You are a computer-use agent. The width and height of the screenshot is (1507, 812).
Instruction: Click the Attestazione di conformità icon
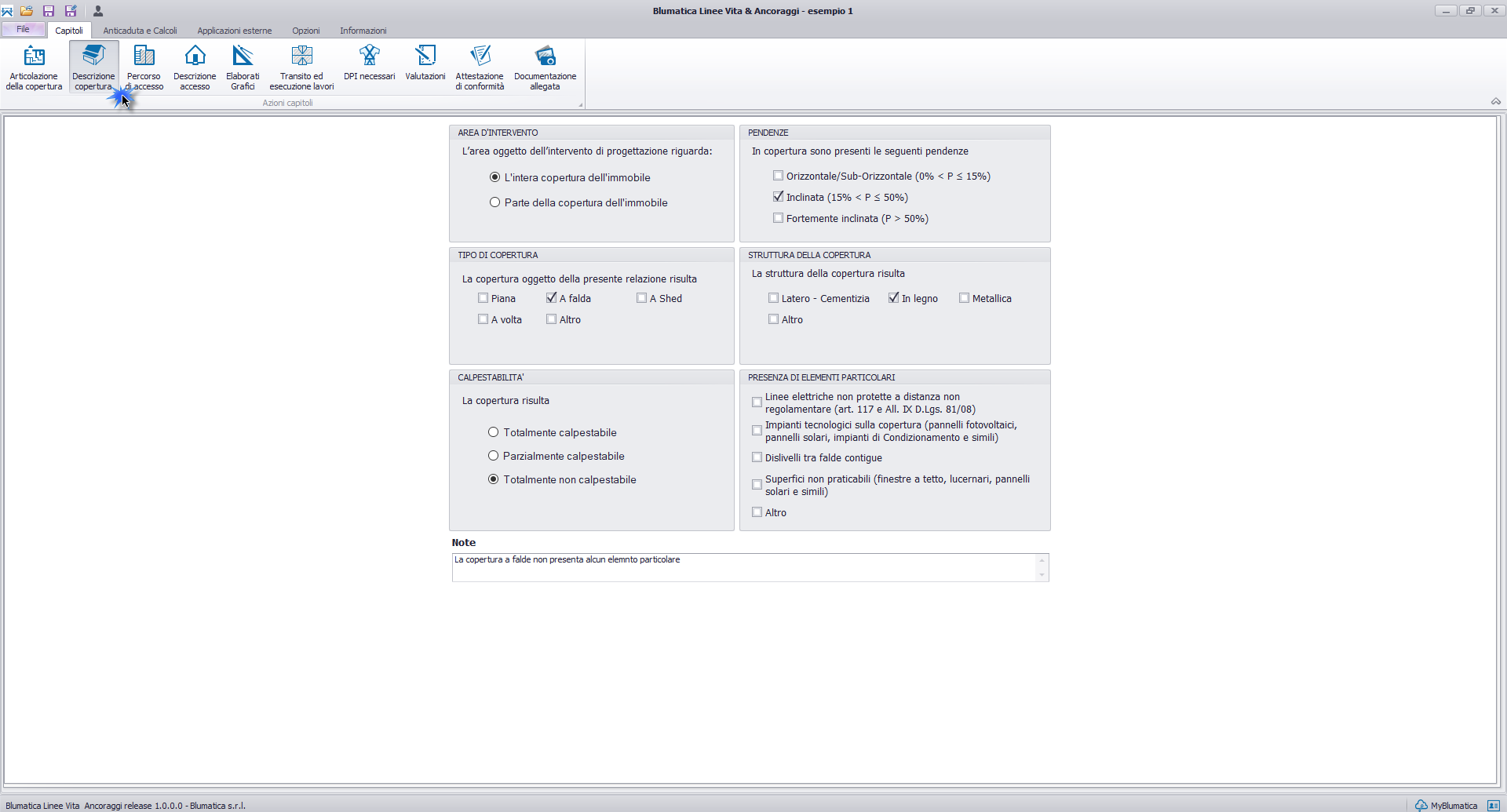[480, 56]
